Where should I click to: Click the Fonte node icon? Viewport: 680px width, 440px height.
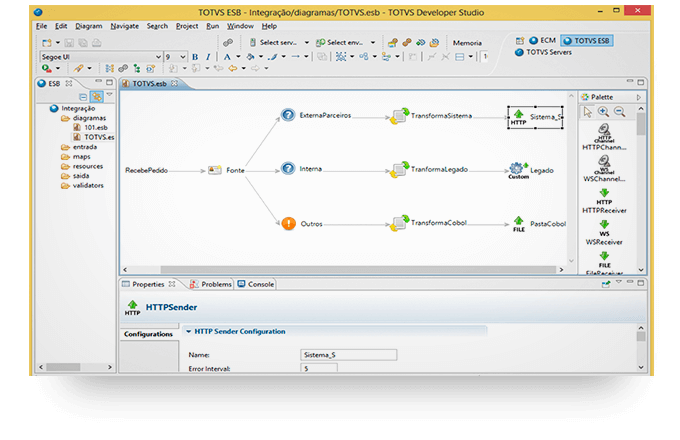click(215, 170)
